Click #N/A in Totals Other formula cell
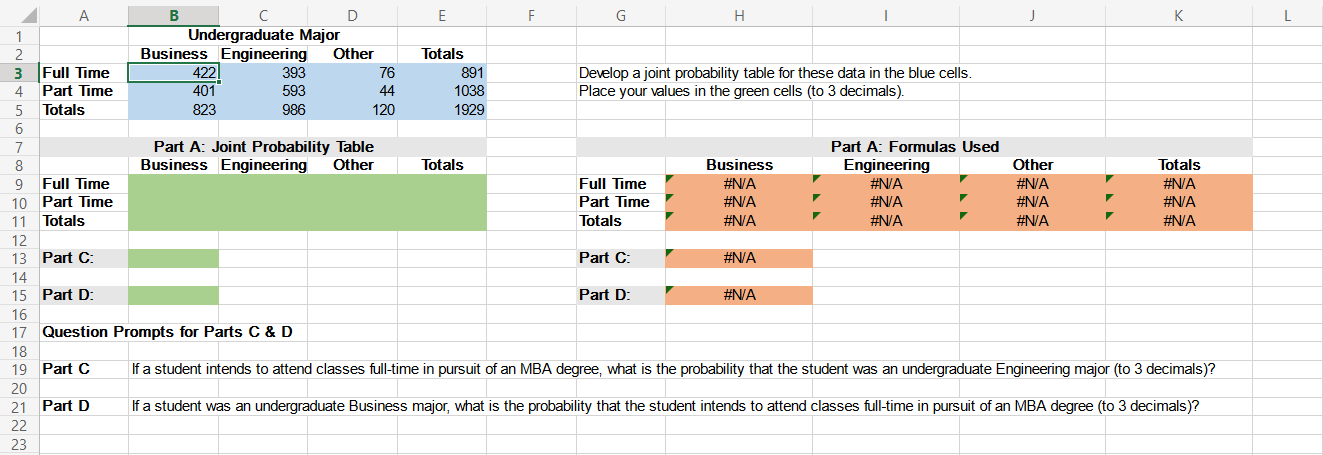The width and height of the screenshot is (1323, 455). coord(1032,221)
